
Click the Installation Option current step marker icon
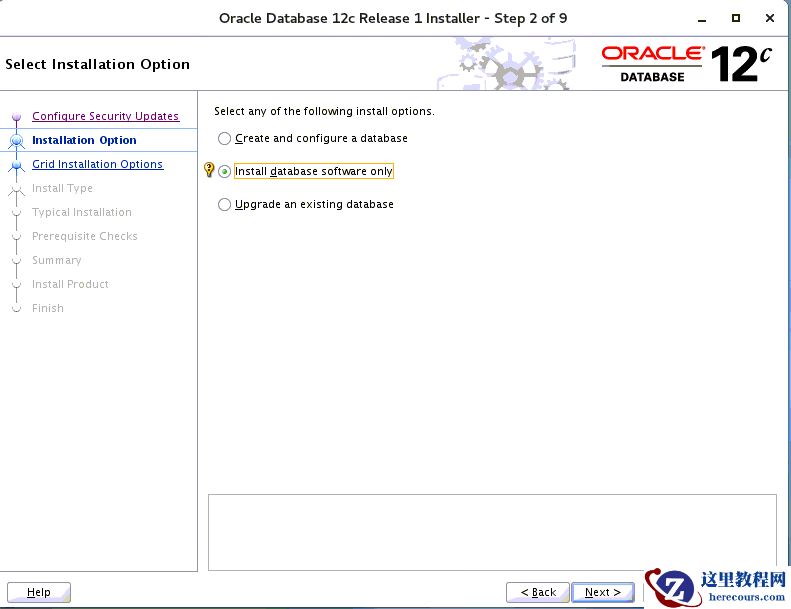(17, 140)
